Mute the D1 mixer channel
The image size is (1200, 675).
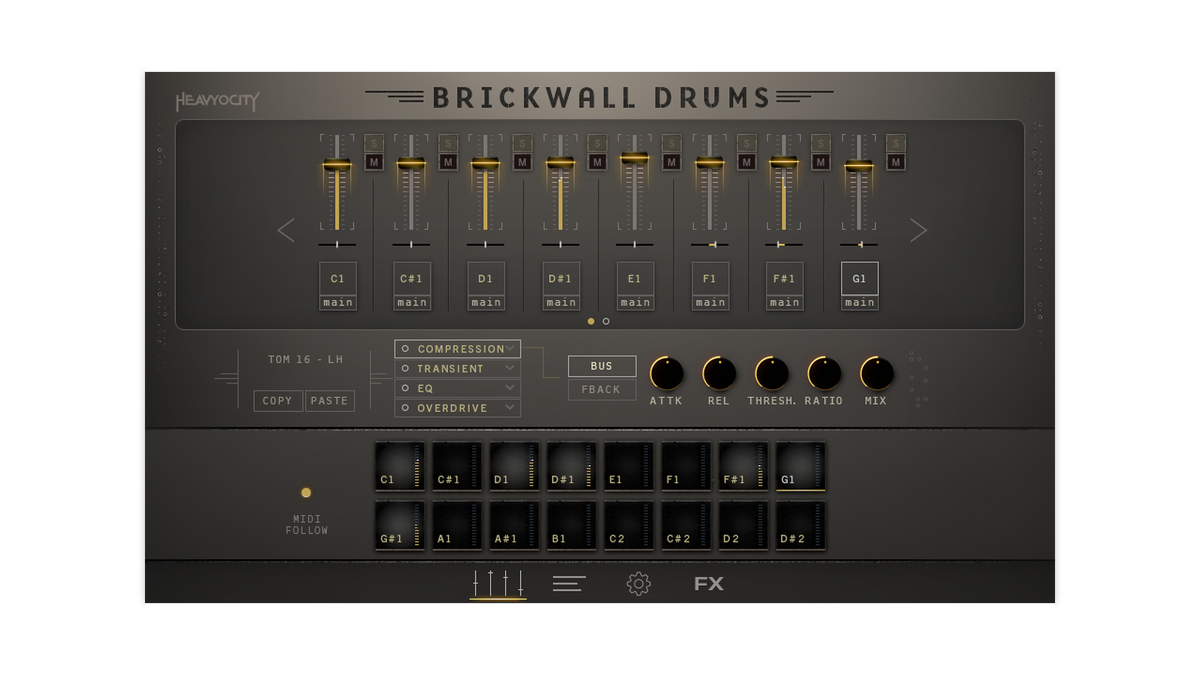(x=522, y=162)
